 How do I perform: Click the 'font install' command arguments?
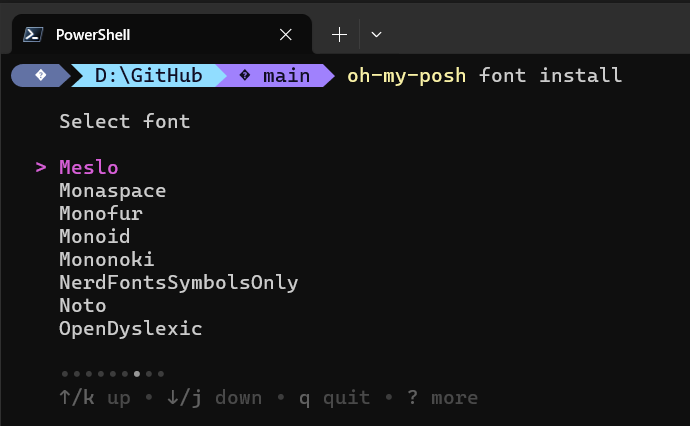pos(551,75)
